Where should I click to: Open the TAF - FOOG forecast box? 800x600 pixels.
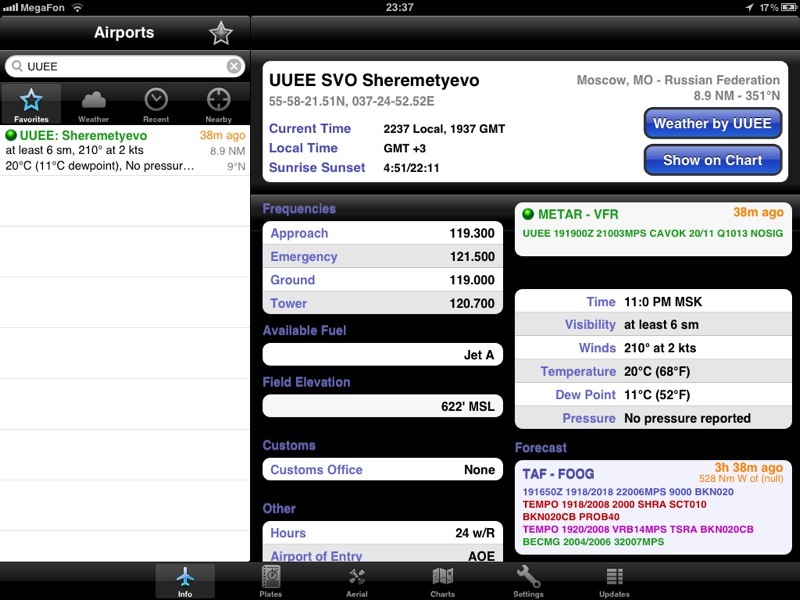point(653,507)
